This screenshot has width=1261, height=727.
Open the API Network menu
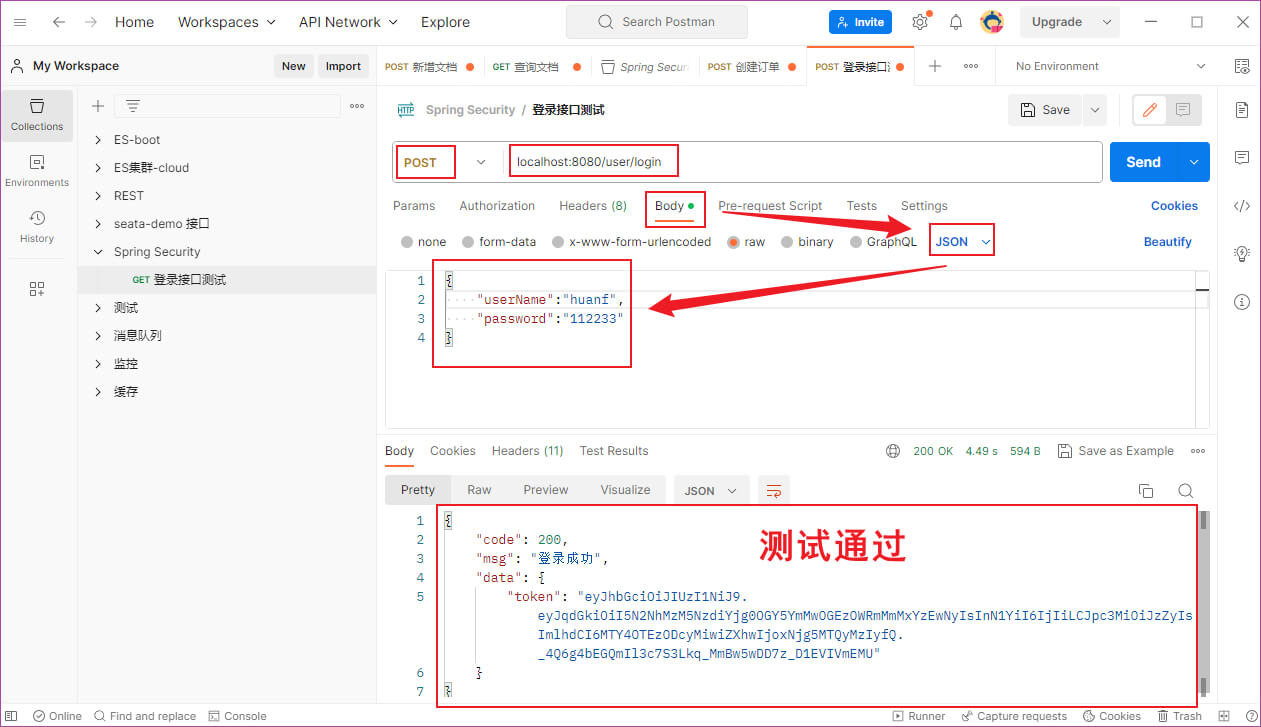click(348, 22)
